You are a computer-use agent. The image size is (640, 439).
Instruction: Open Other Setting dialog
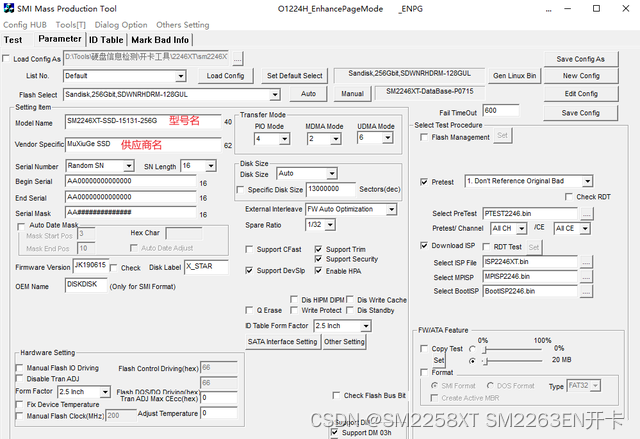click(x=344, y=342)
